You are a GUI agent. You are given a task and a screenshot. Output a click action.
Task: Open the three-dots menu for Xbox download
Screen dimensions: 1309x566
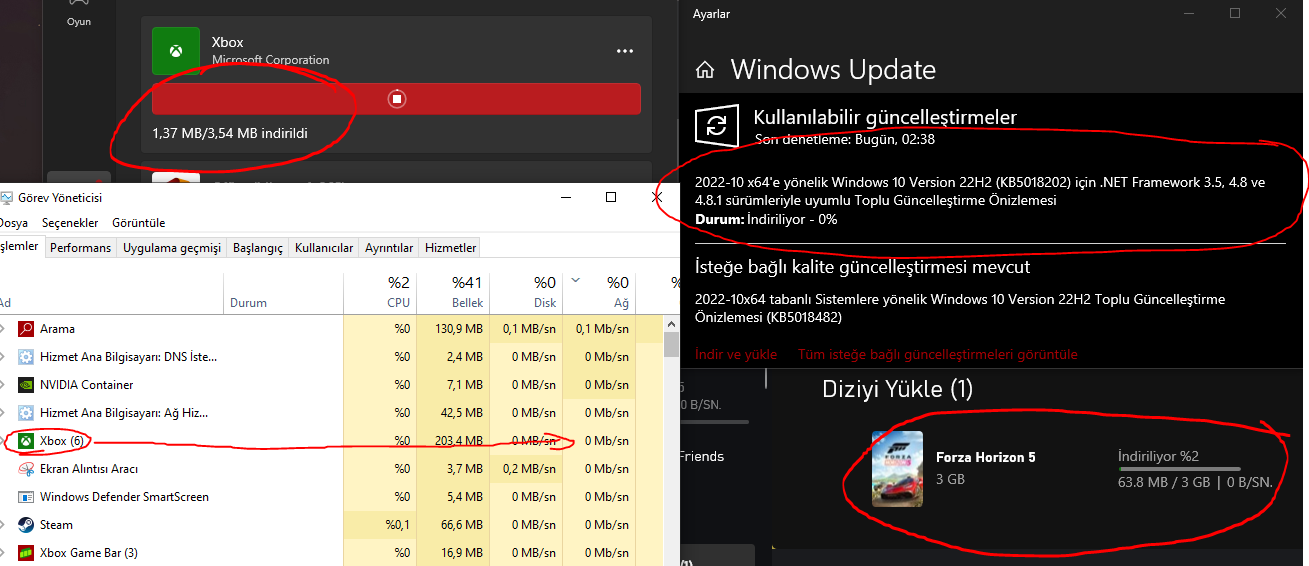[x=625, y=51]
